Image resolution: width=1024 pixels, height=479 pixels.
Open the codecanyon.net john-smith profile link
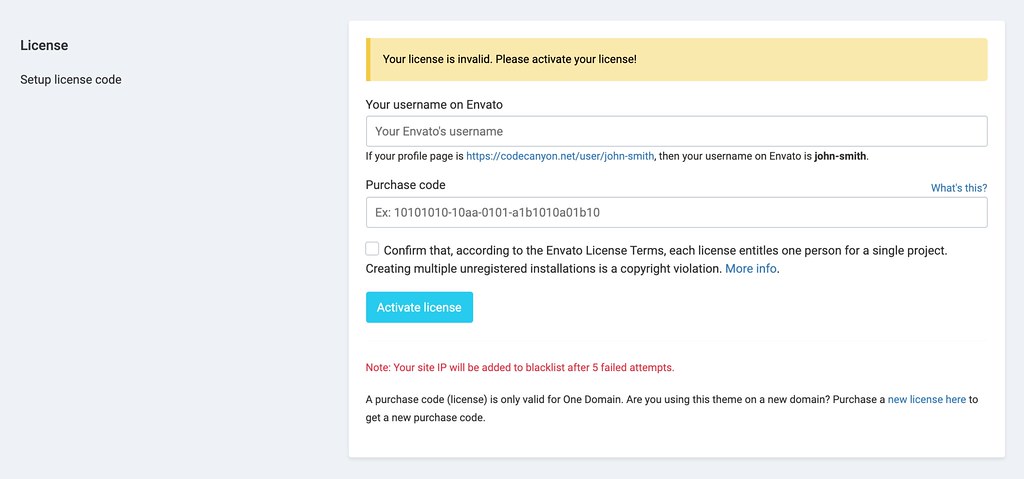point(560,157)
